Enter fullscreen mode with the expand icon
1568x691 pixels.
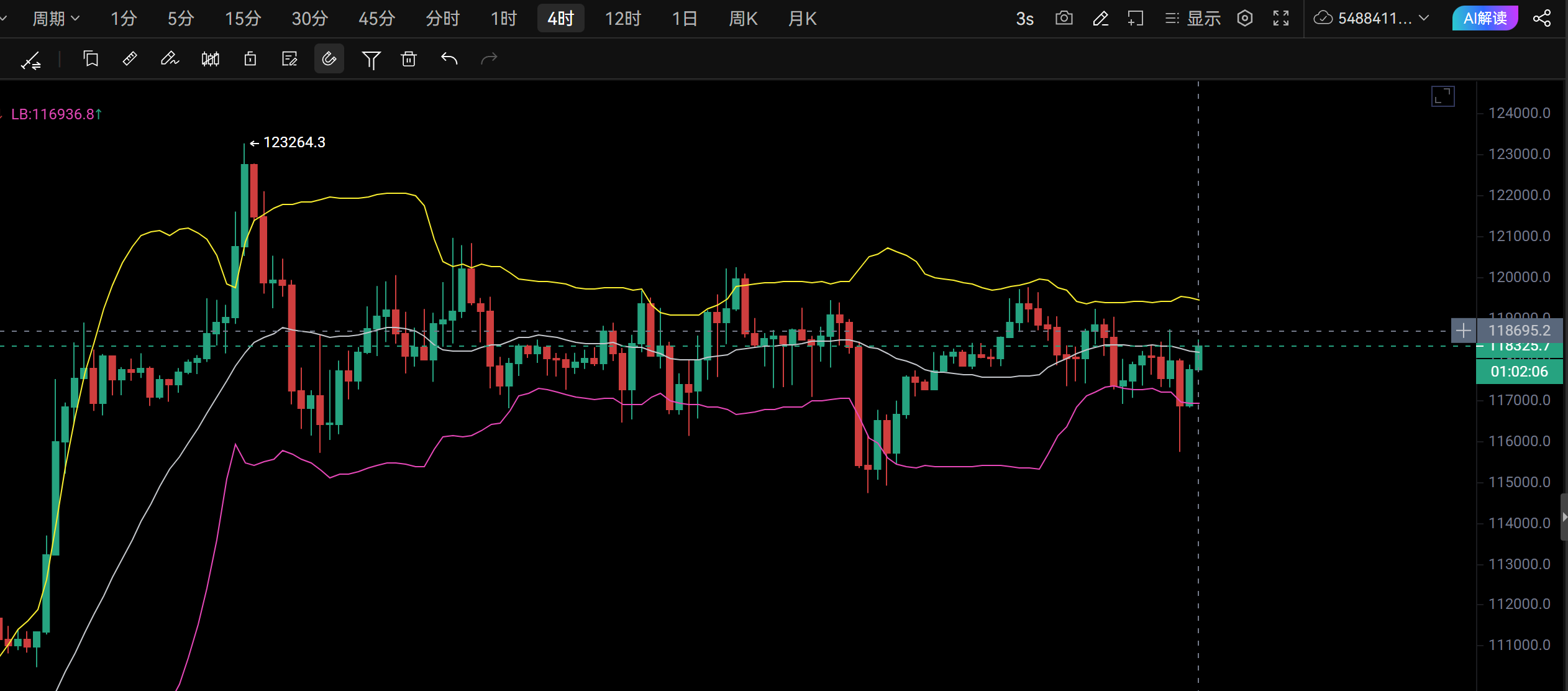tap(1281, 19)
